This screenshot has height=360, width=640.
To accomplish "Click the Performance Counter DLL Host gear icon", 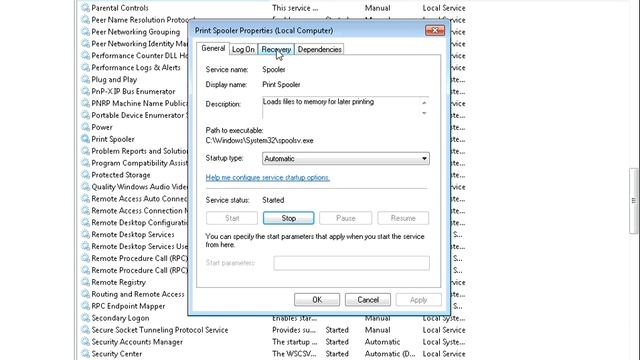I will pos(85,56).
